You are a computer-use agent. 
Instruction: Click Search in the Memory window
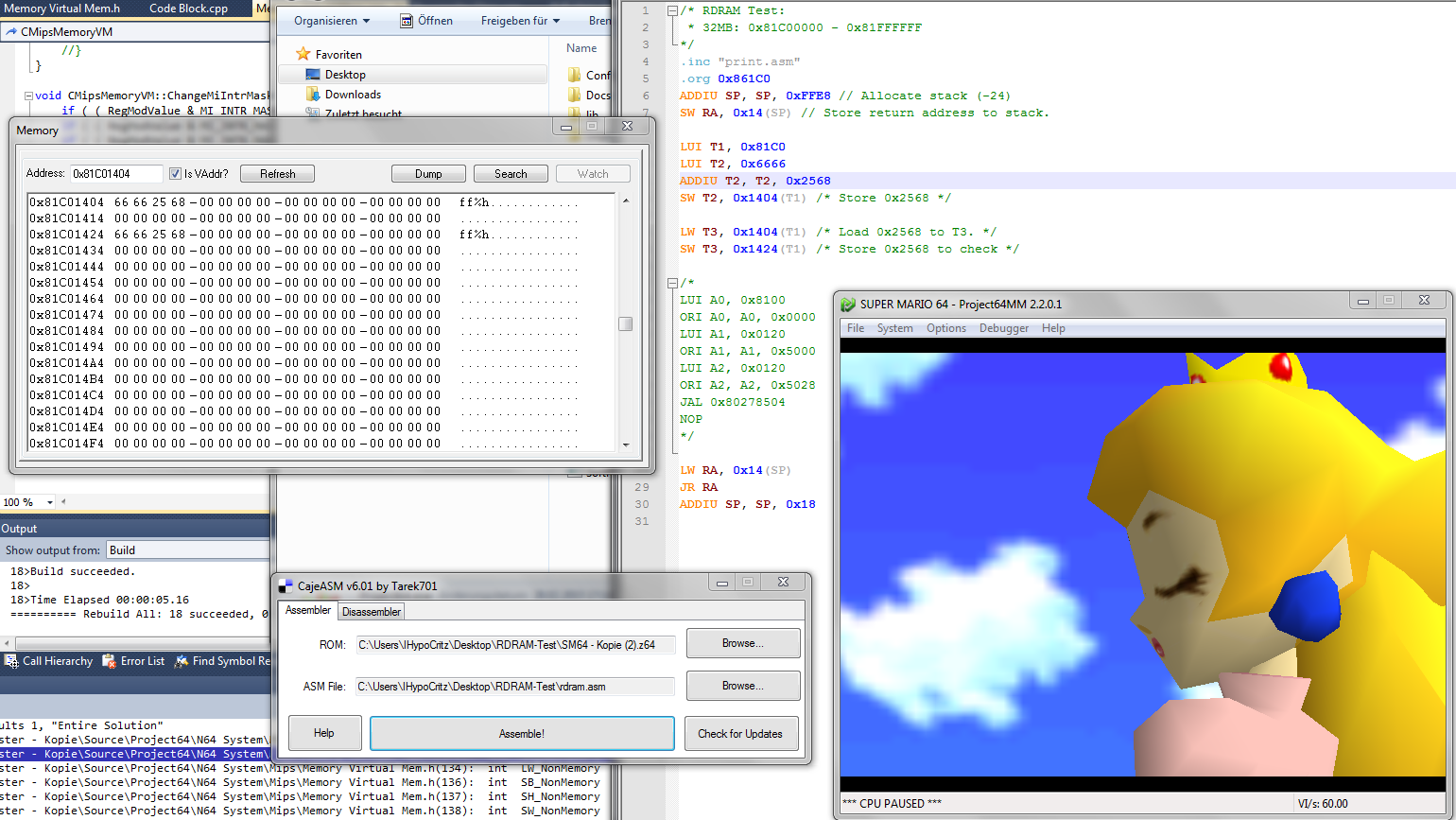point(511,174)
